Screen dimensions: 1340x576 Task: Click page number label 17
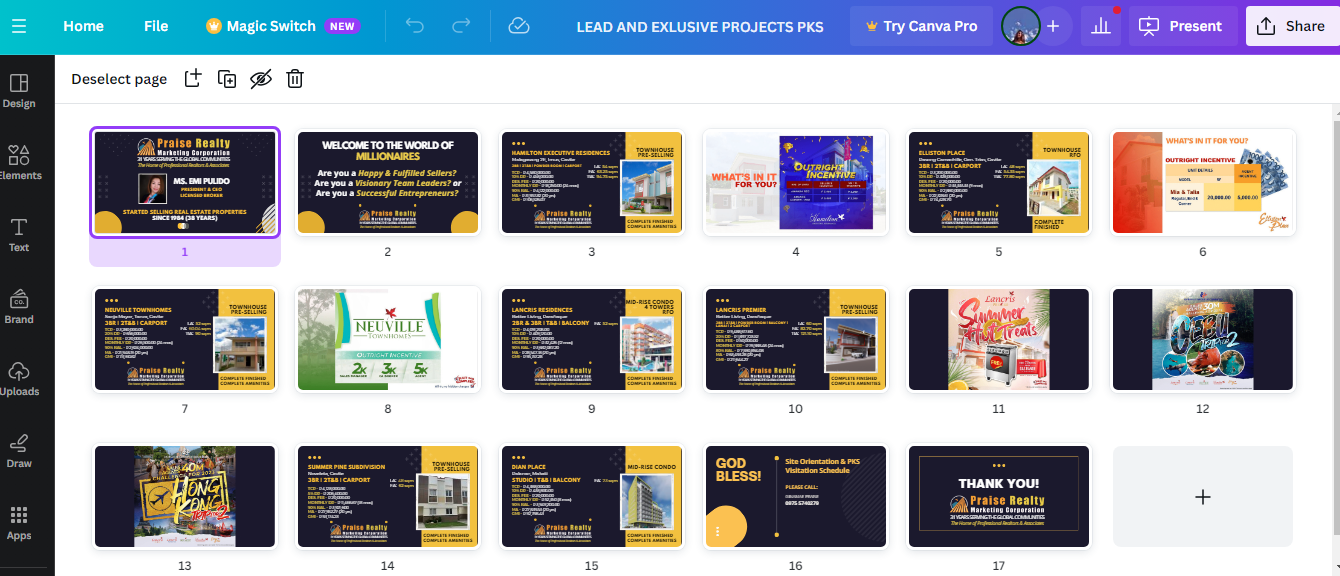pyautogui.click(x=999, y=566)
